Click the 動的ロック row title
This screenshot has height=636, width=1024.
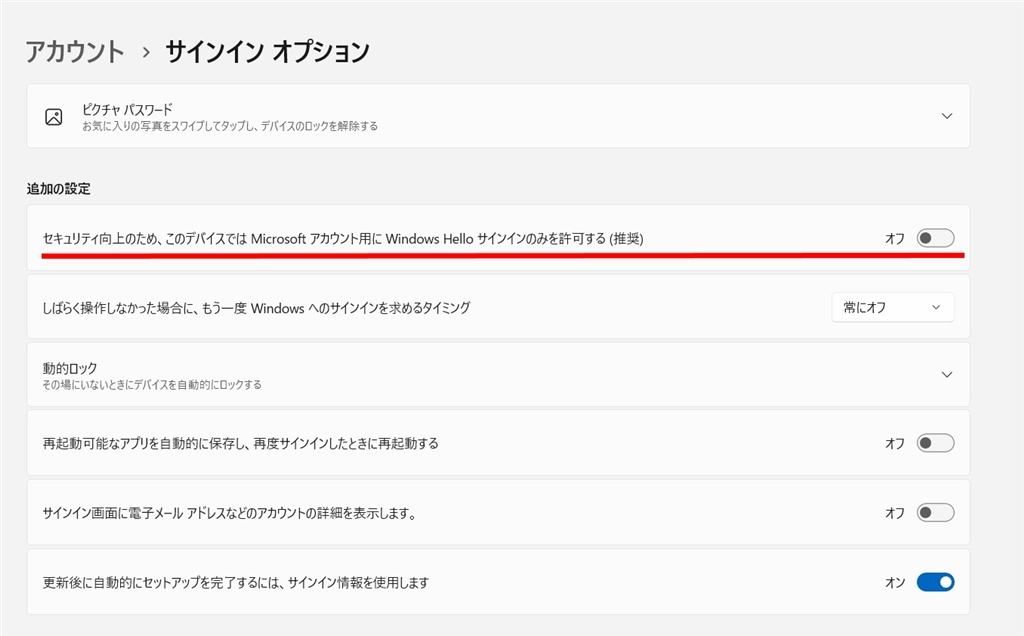[x=70, y=368]
